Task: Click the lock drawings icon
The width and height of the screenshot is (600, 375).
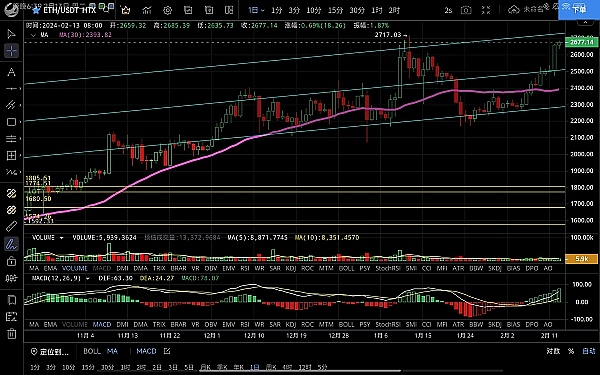Action: (x=11, y=261)
